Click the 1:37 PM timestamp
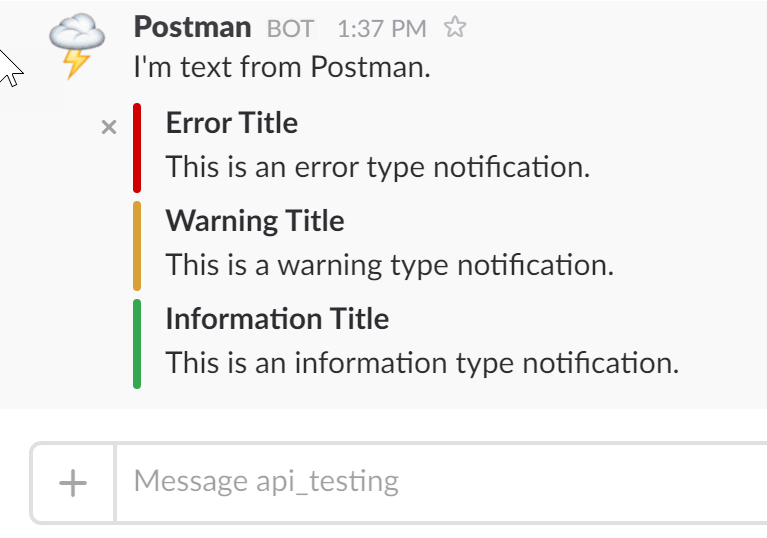 [381, 29]
